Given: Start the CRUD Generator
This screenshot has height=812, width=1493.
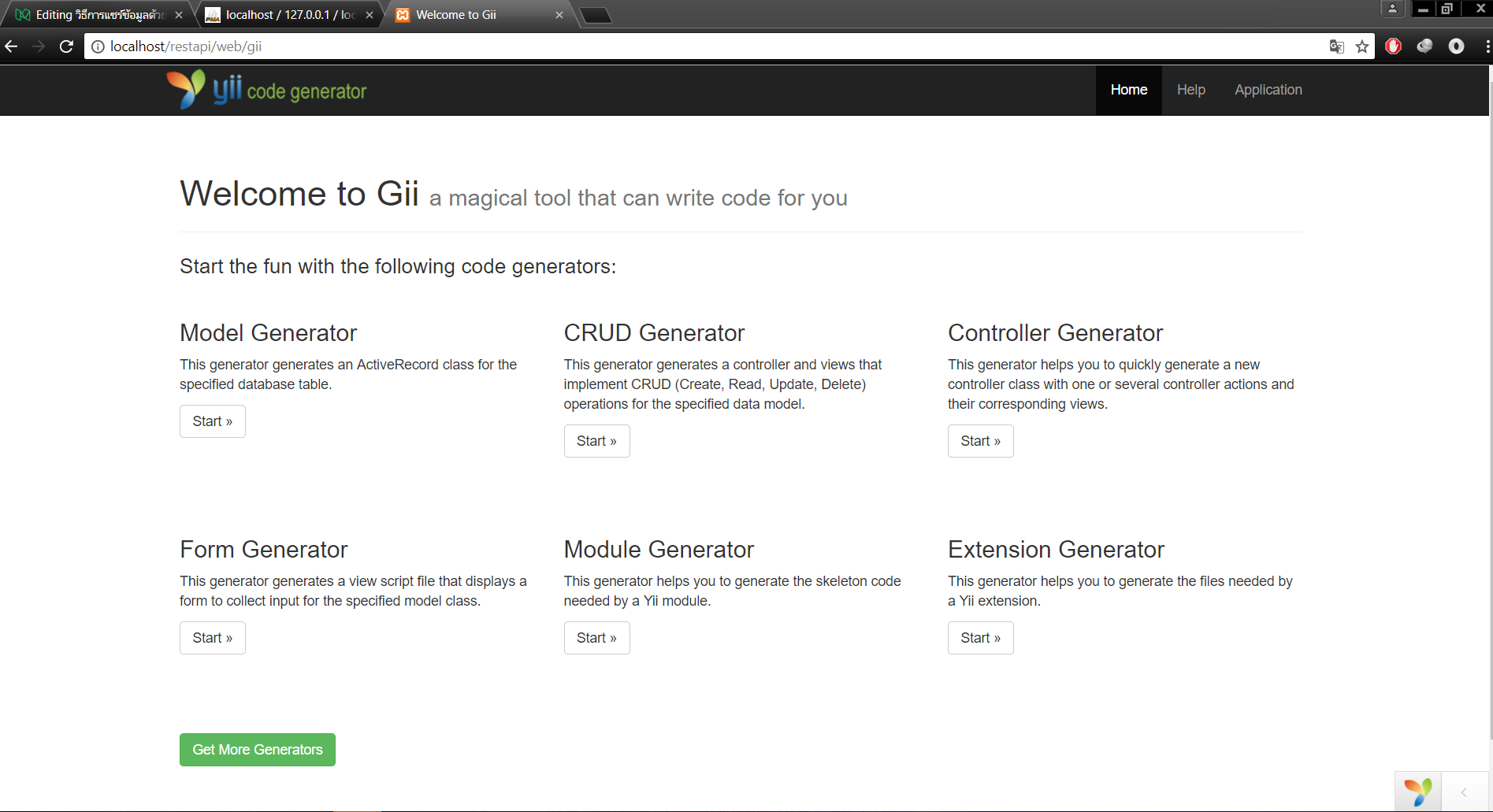Looking at the screenshot, I should 596,441.
